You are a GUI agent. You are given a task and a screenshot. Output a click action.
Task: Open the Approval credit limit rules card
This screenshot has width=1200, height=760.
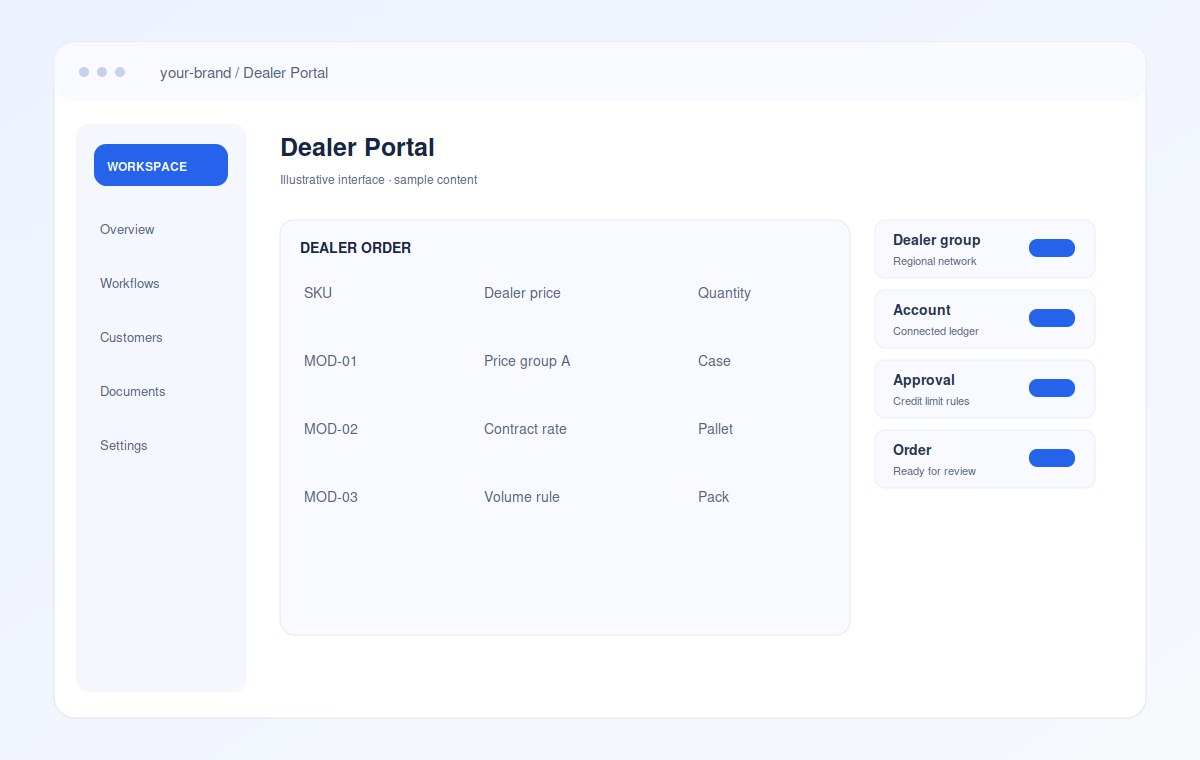[x=985, y=389]
